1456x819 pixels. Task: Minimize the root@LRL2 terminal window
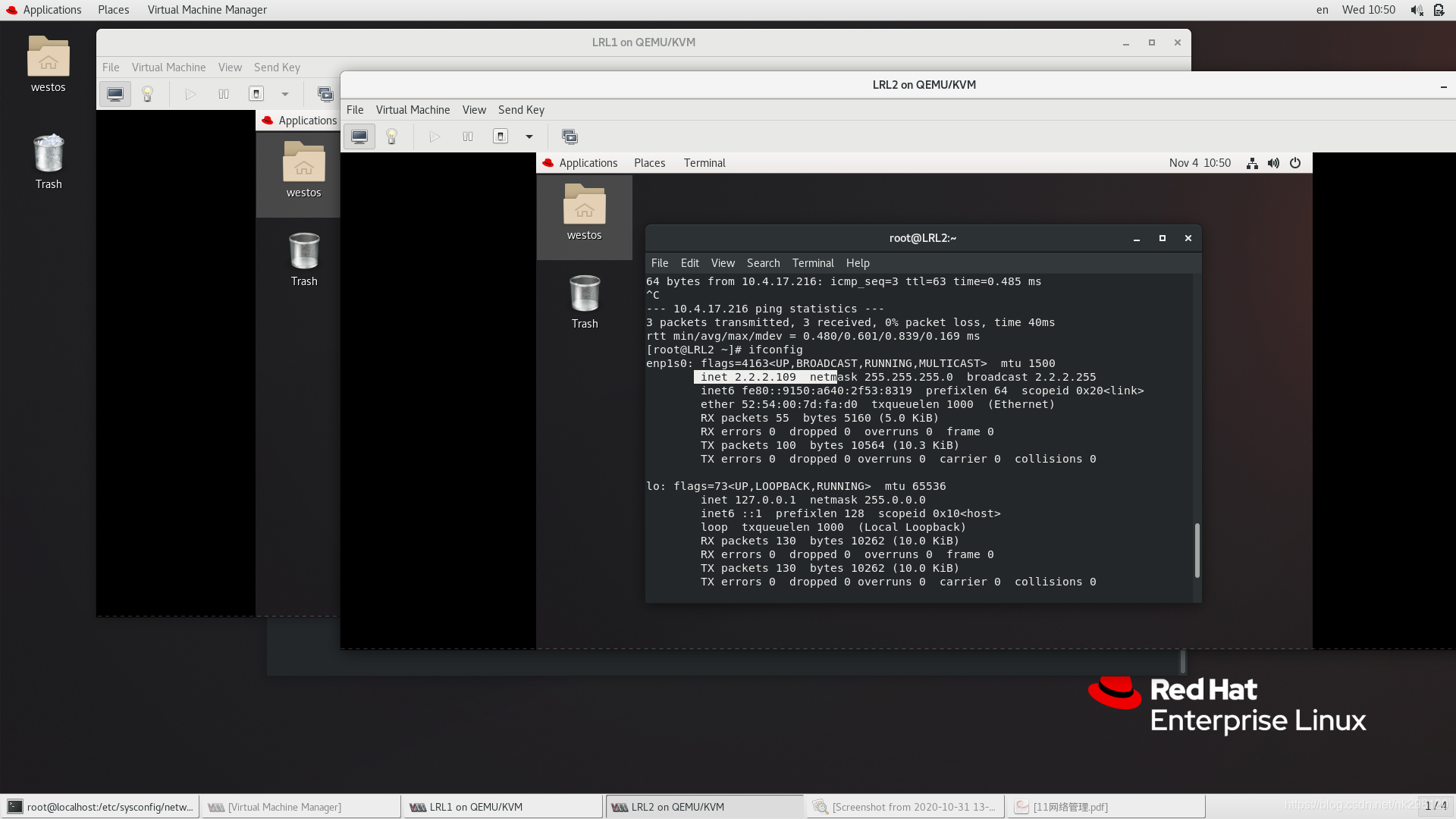(x=1137, y=238)
